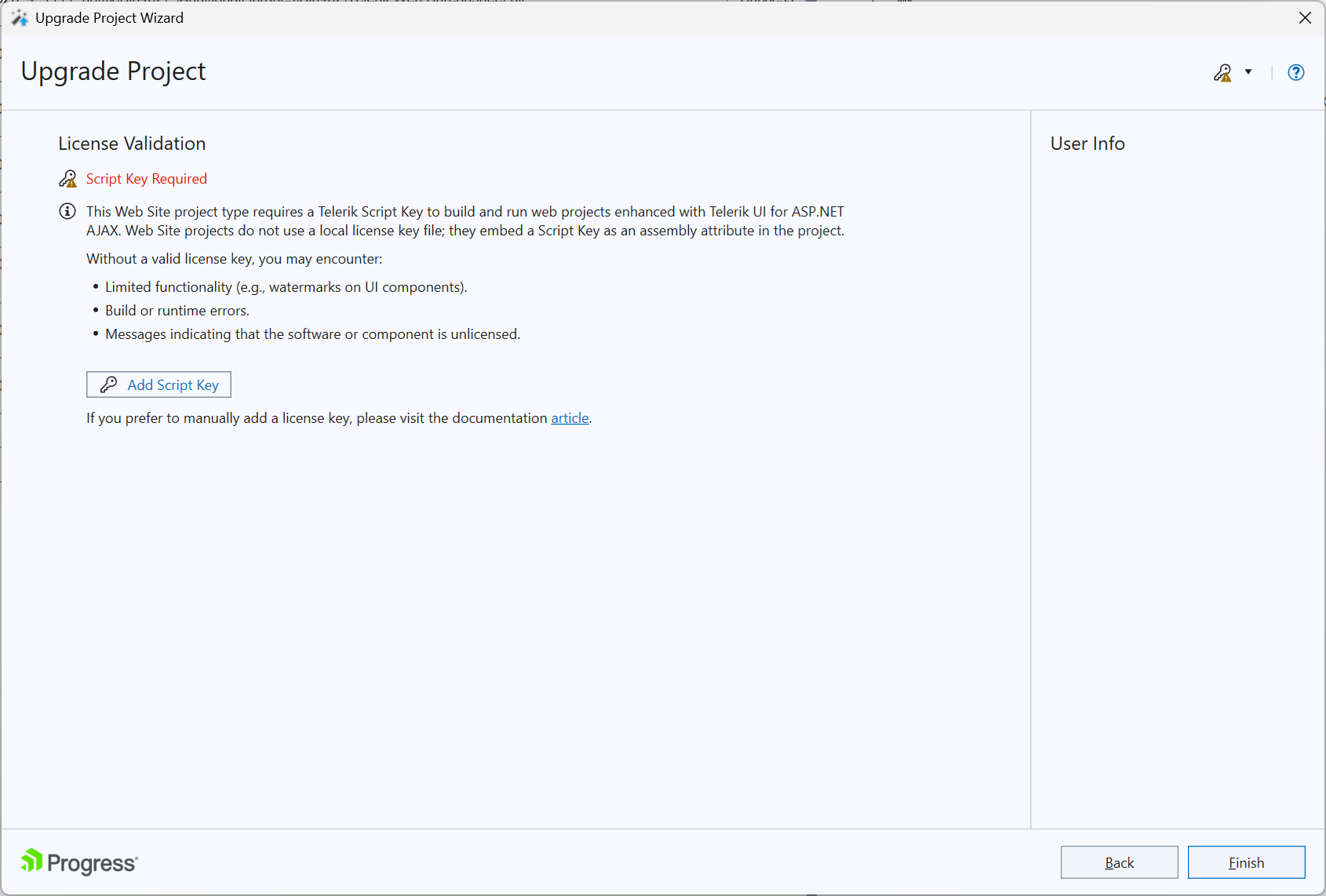1326x896 pixels.
Task: Click the Build or runtime errors bullet
Action: point(177,311)
